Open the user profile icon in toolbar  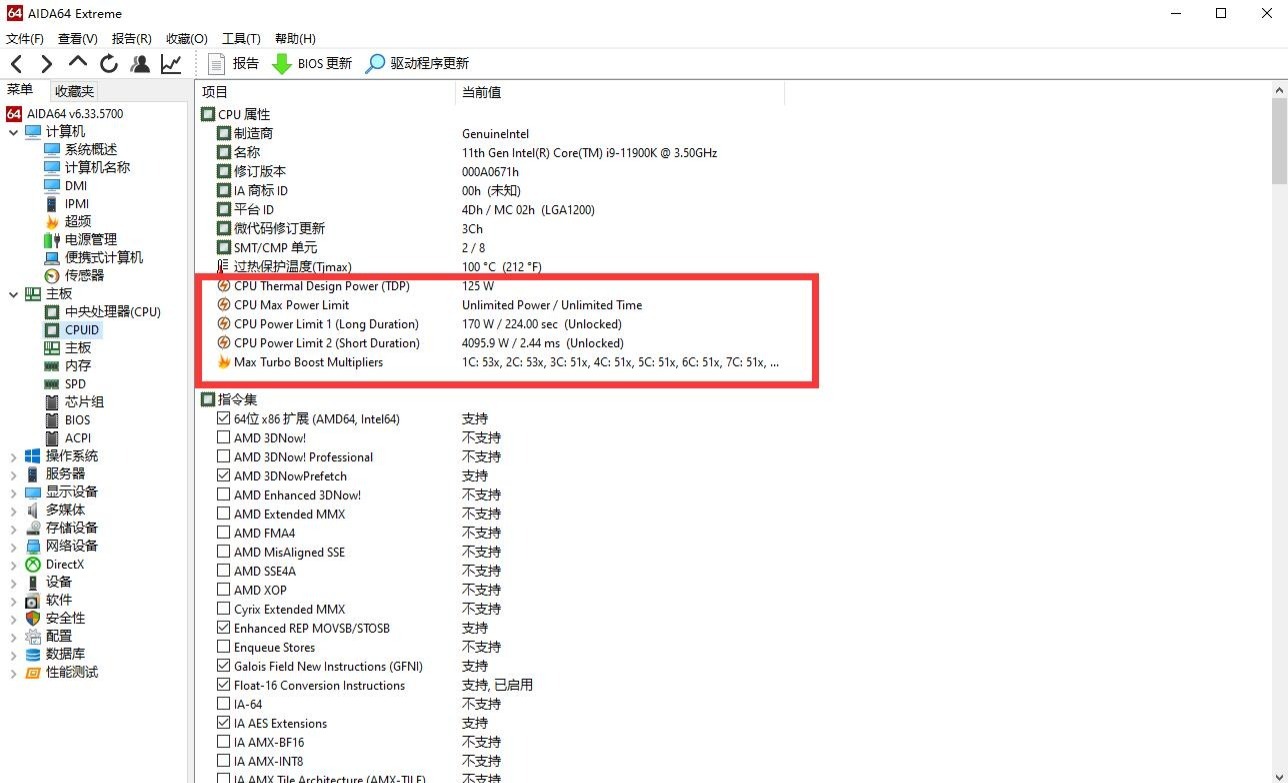[140, 64]
